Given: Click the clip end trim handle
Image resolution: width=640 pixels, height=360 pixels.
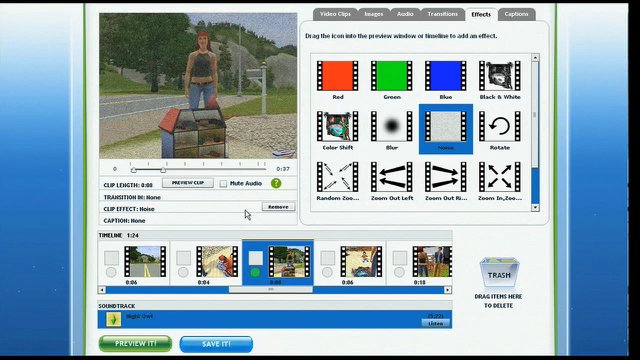Looking at the screenshot, I should 163,169.
